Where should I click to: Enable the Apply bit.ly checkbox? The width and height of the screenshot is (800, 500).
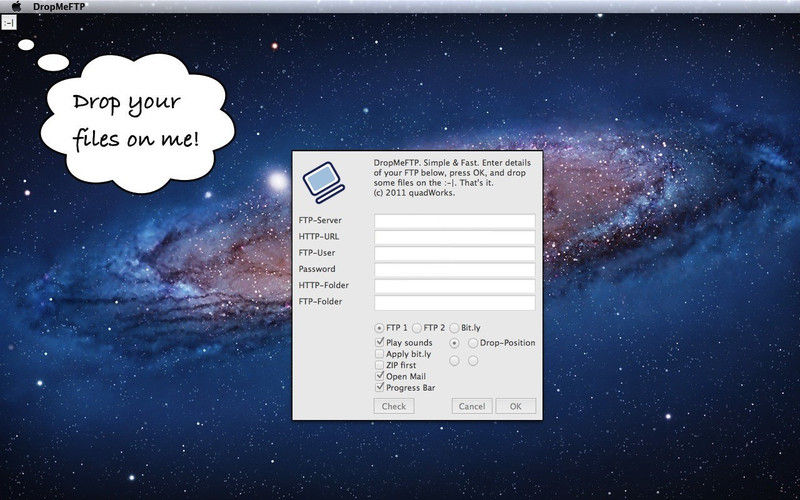pyautogui.click(x=380, y=354)
